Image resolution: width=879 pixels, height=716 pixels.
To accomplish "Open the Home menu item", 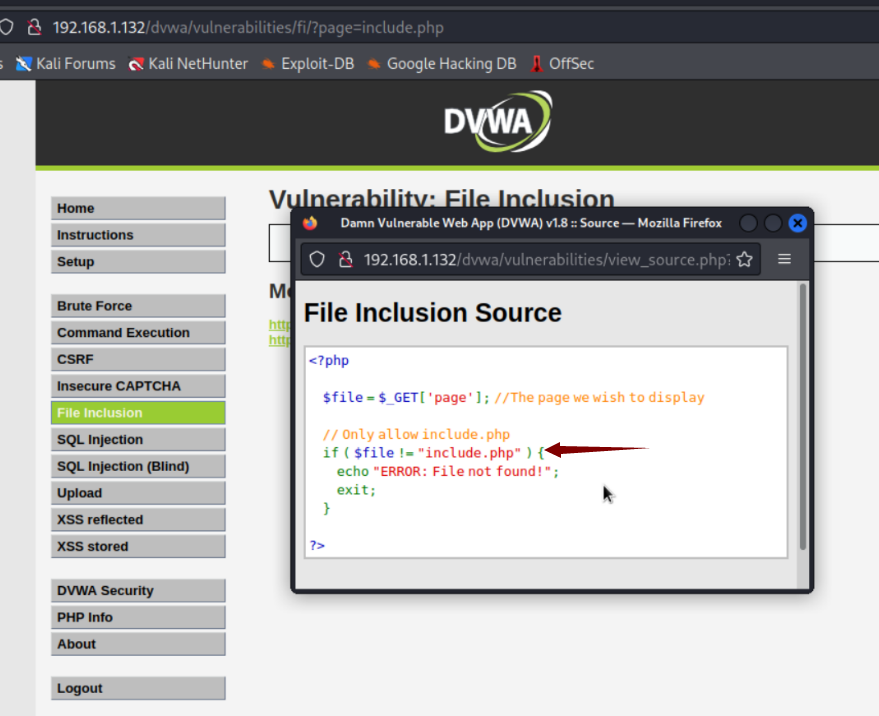I will (x=138, y=208).
